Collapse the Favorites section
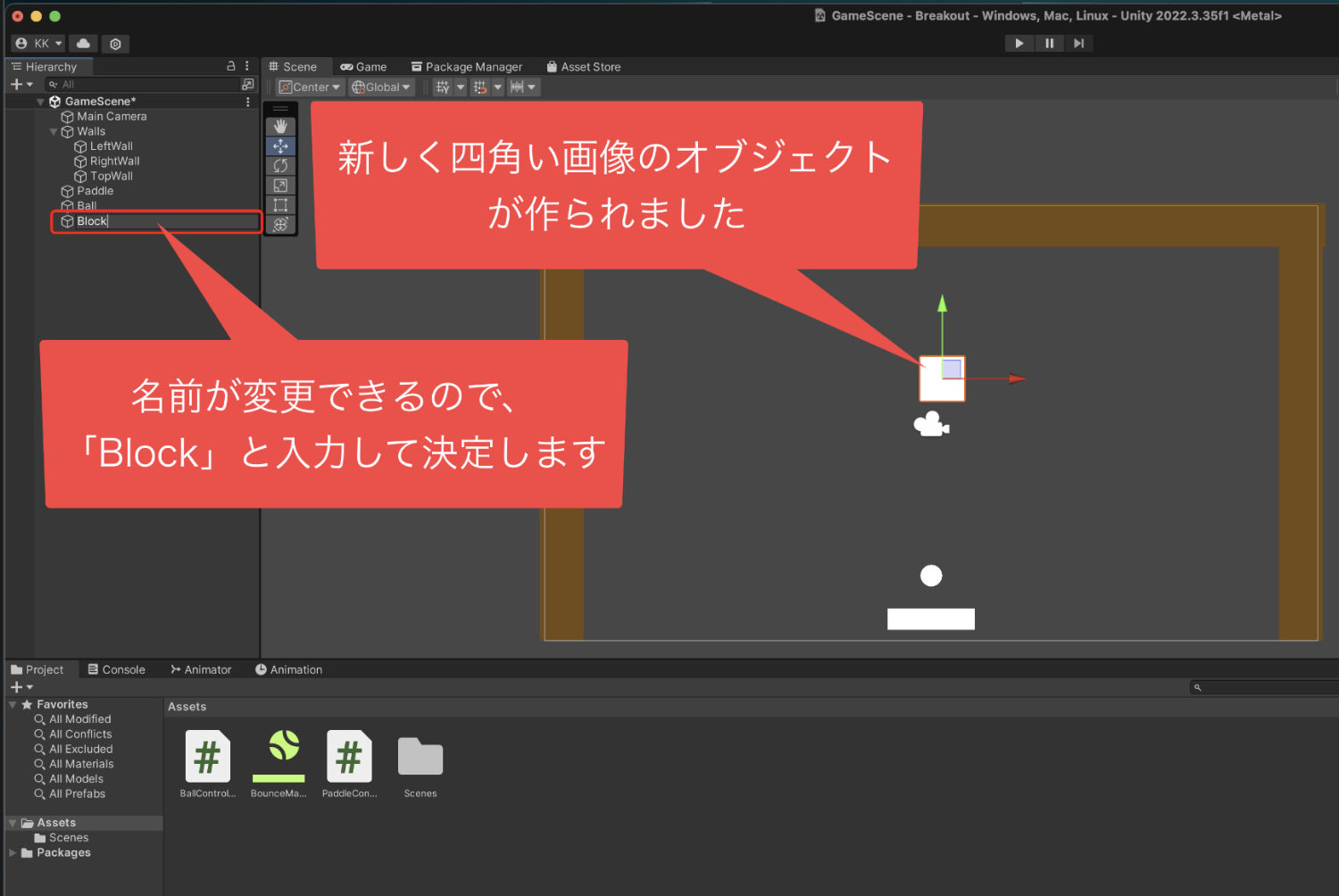Viewport: 1339px width, 896px height. click(12, 705)
